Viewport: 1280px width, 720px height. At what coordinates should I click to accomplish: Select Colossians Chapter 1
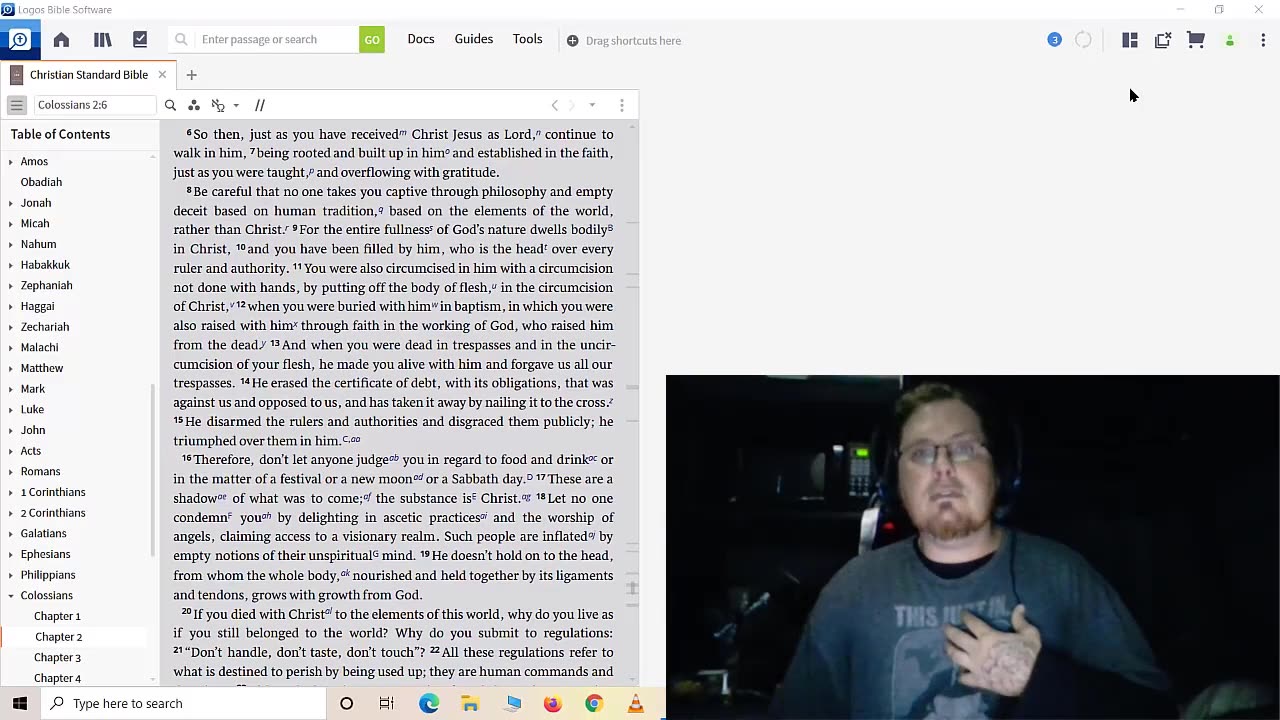point(57,616)
